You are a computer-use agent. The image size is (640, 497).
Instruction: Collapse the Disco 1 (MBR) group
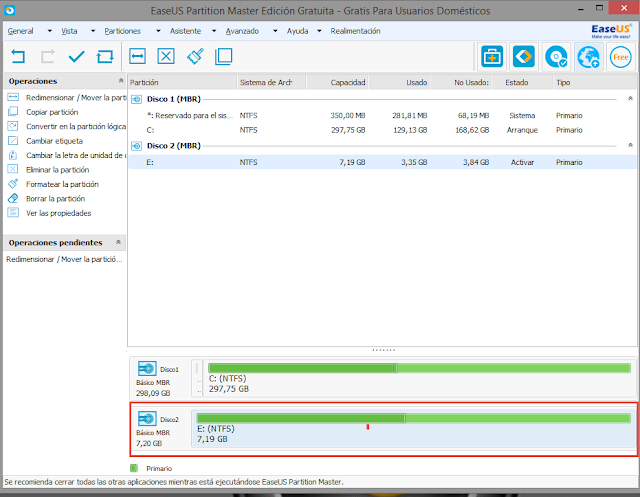[x=630, y=99]
